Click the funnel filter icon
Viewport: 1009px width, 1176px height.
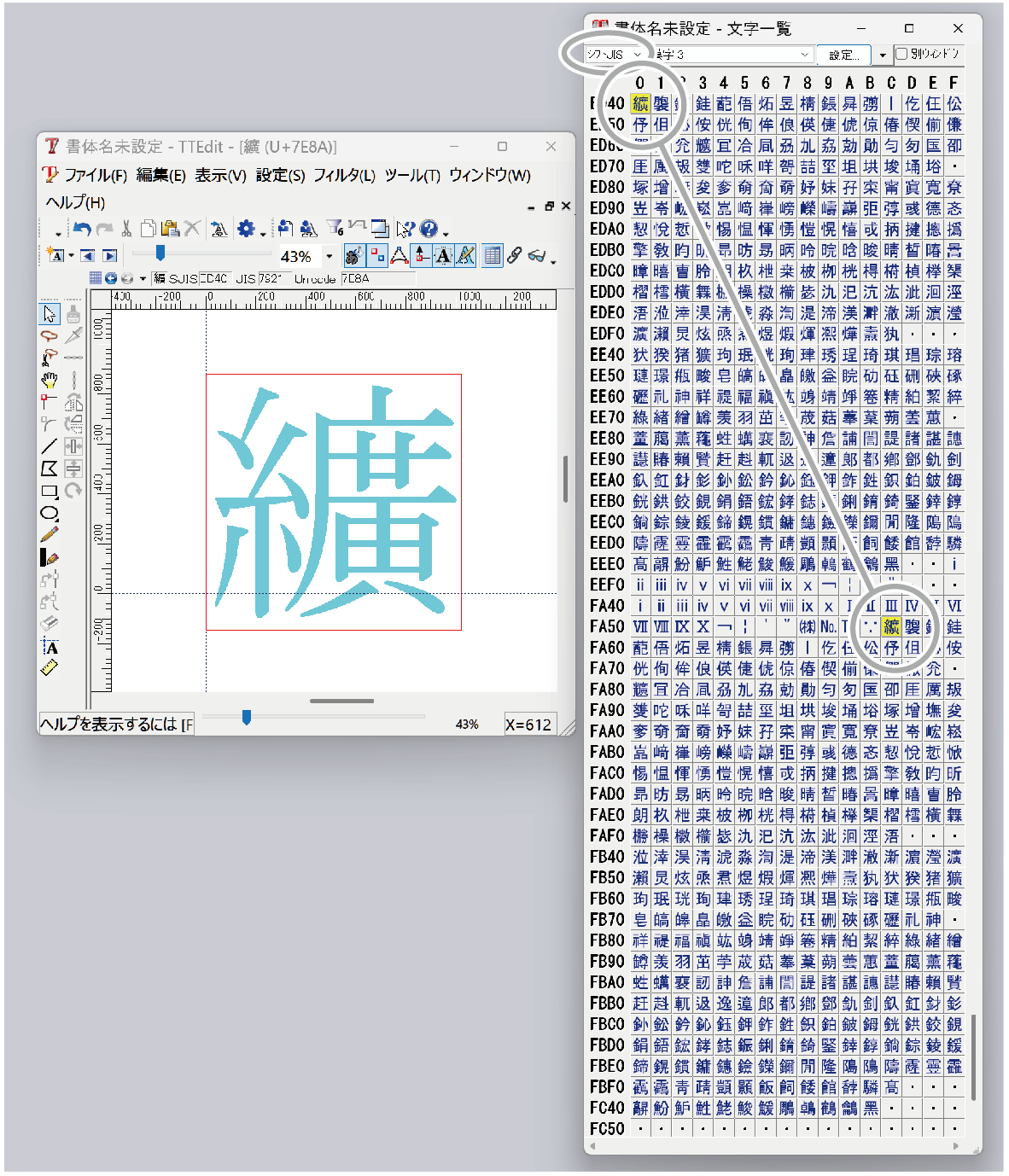pos(335,228)
